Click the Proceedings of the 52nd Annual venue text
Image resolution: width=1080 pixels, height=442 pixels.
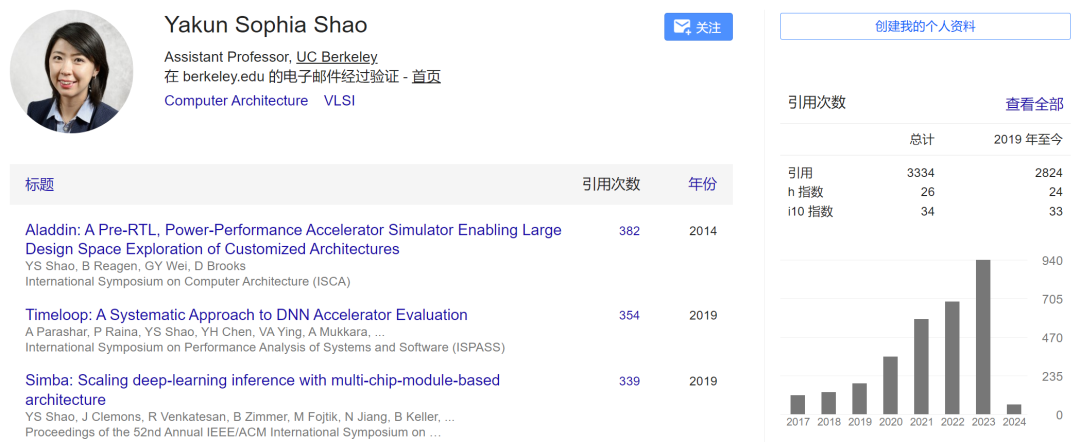click(233, 432)
